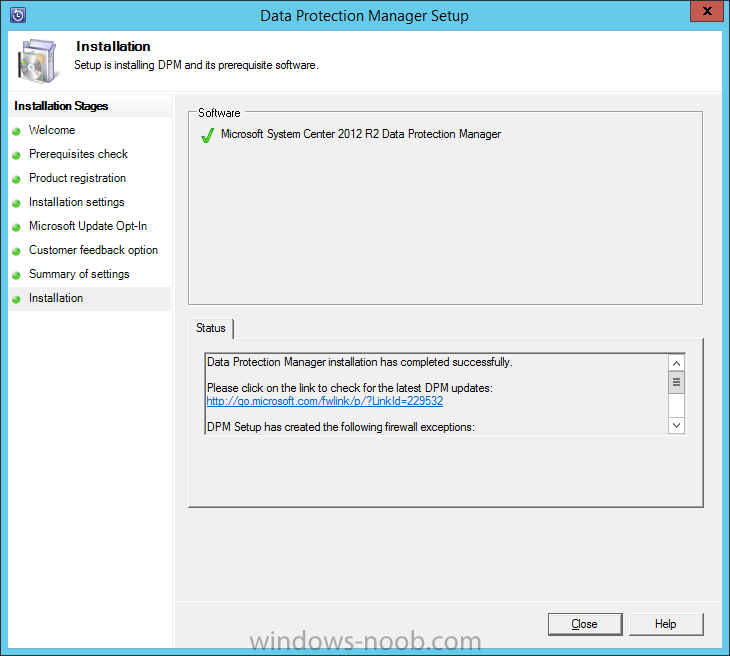This screenshot has width=730, height=656.
Task: Switch to the Status tab
Action: (211, 328)
